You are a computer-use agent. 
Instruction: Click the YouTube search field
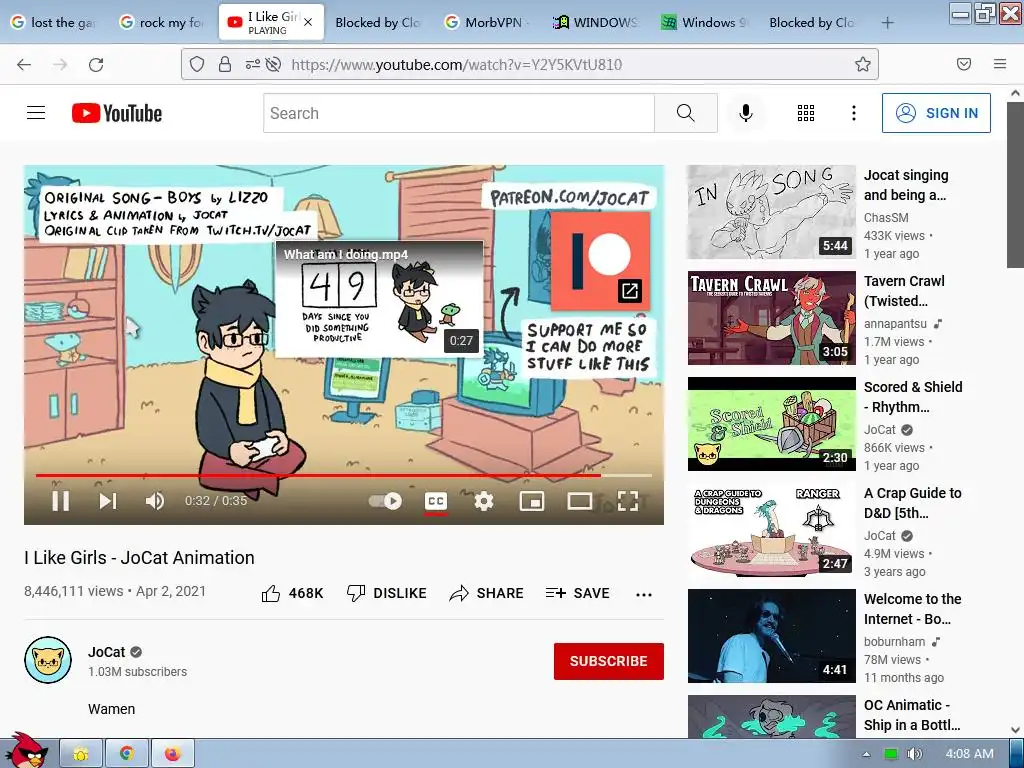coord(458,113)
